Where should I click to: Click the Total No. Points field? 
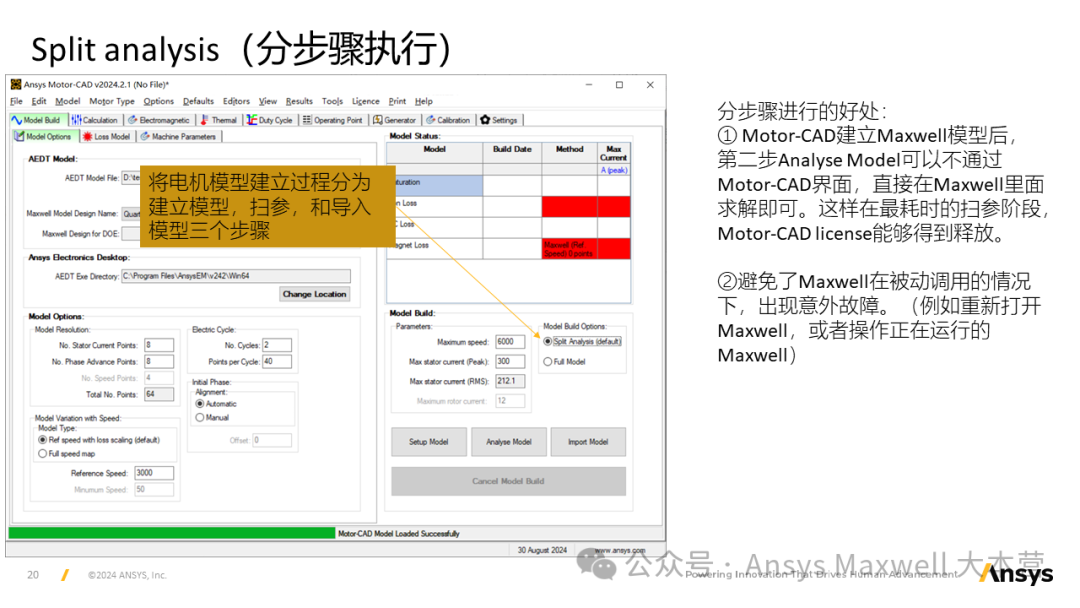pos(158,395)
